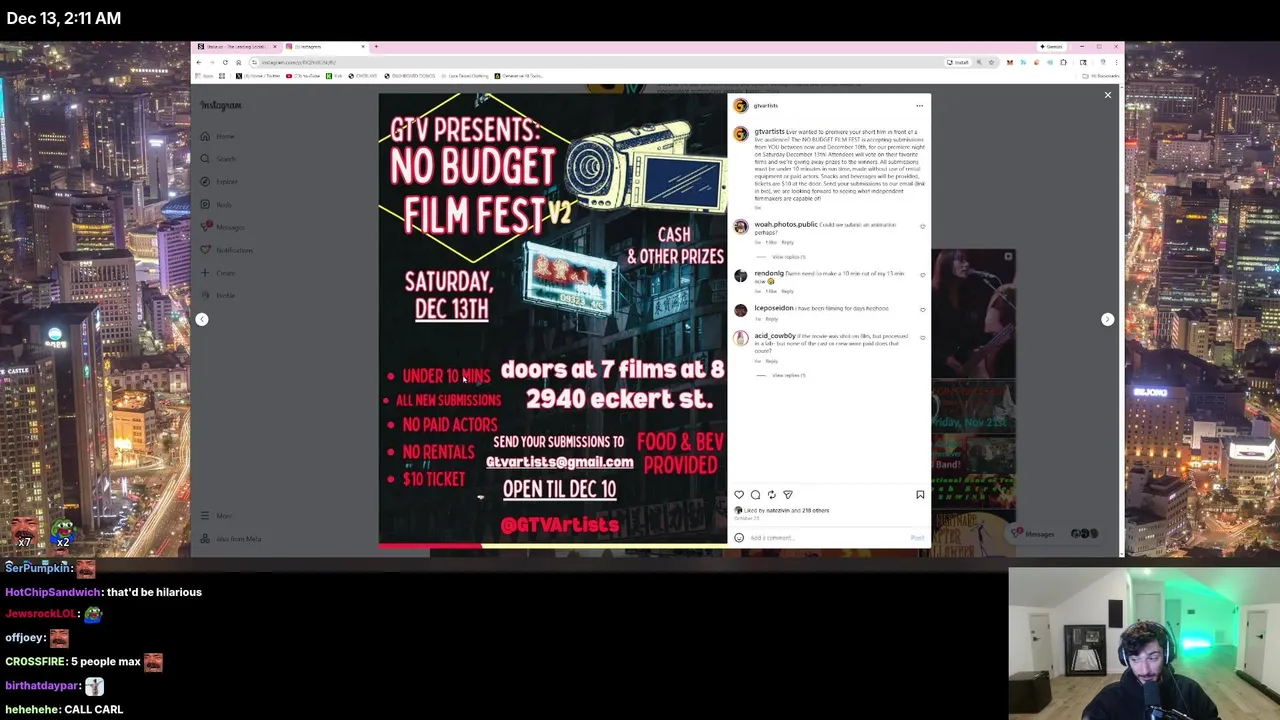Open Also from Meta link
The image size is (1280, 720).
click(231, 539)
